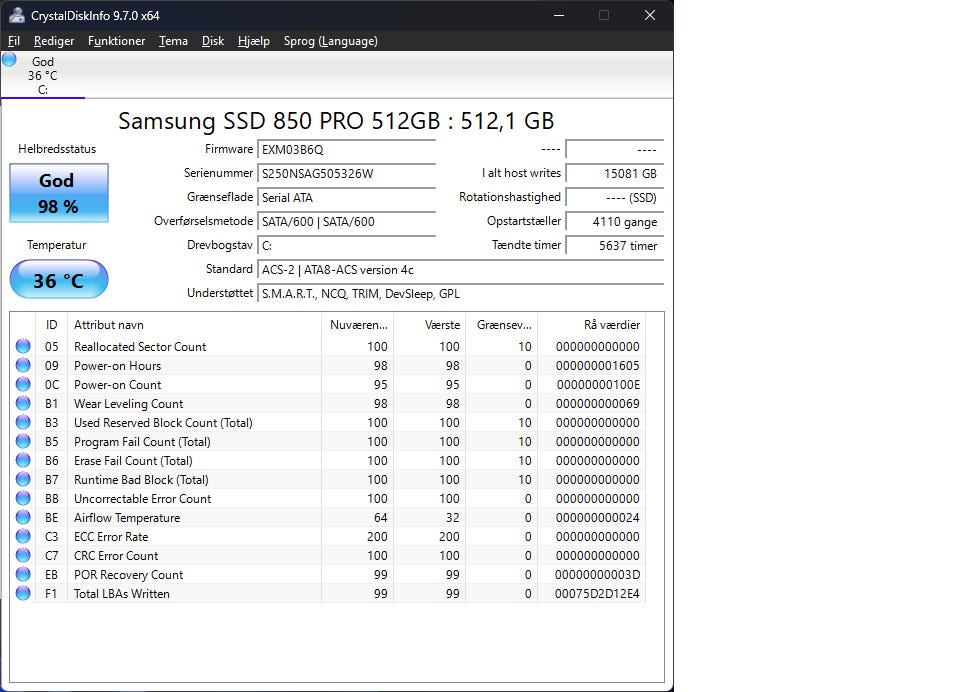Click status orb beside Reallocated Sector Count

(x=23, y=347)
